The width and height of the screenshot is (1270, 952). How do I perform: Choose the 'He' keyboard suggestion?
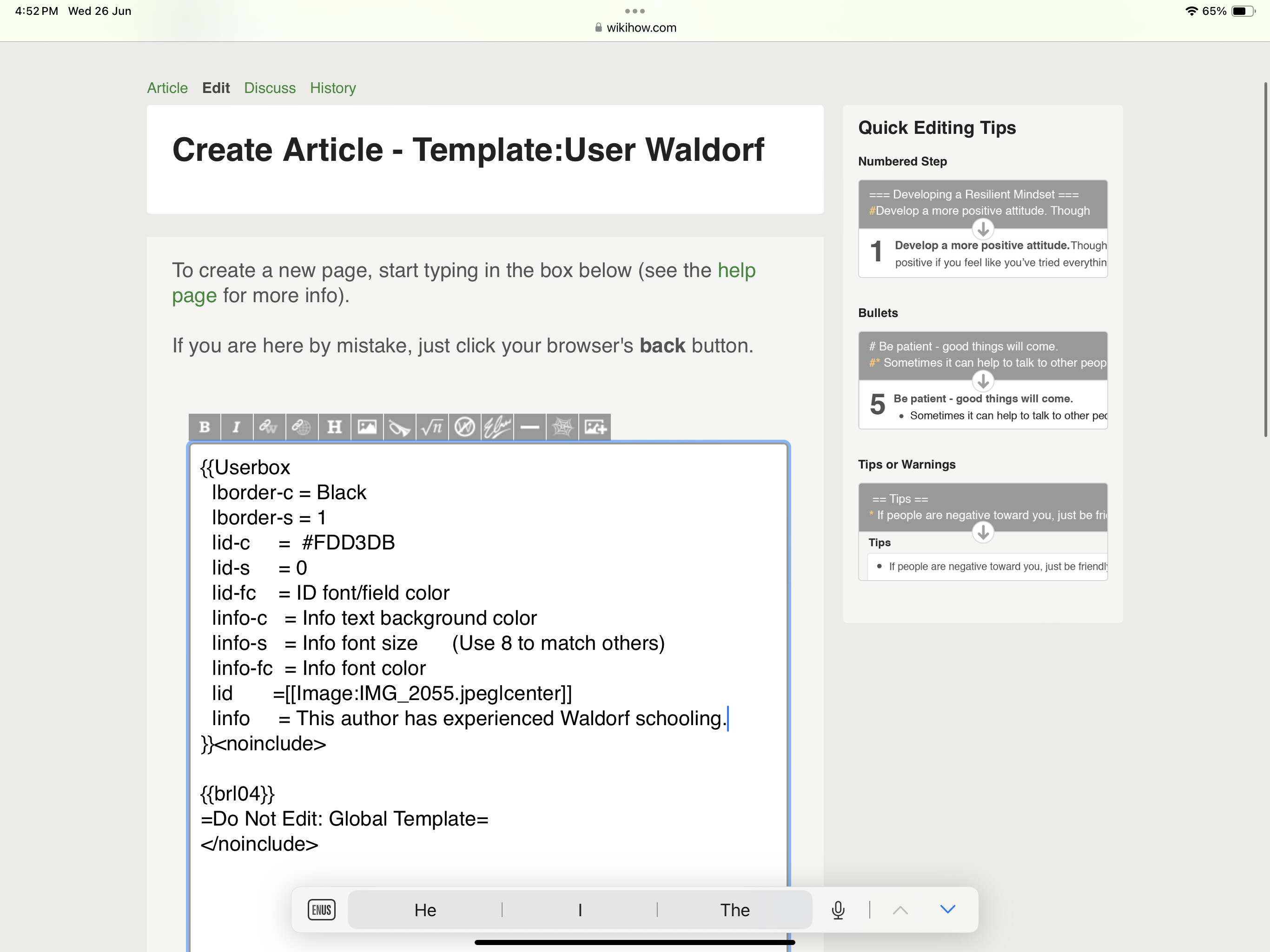click(425, 910)
